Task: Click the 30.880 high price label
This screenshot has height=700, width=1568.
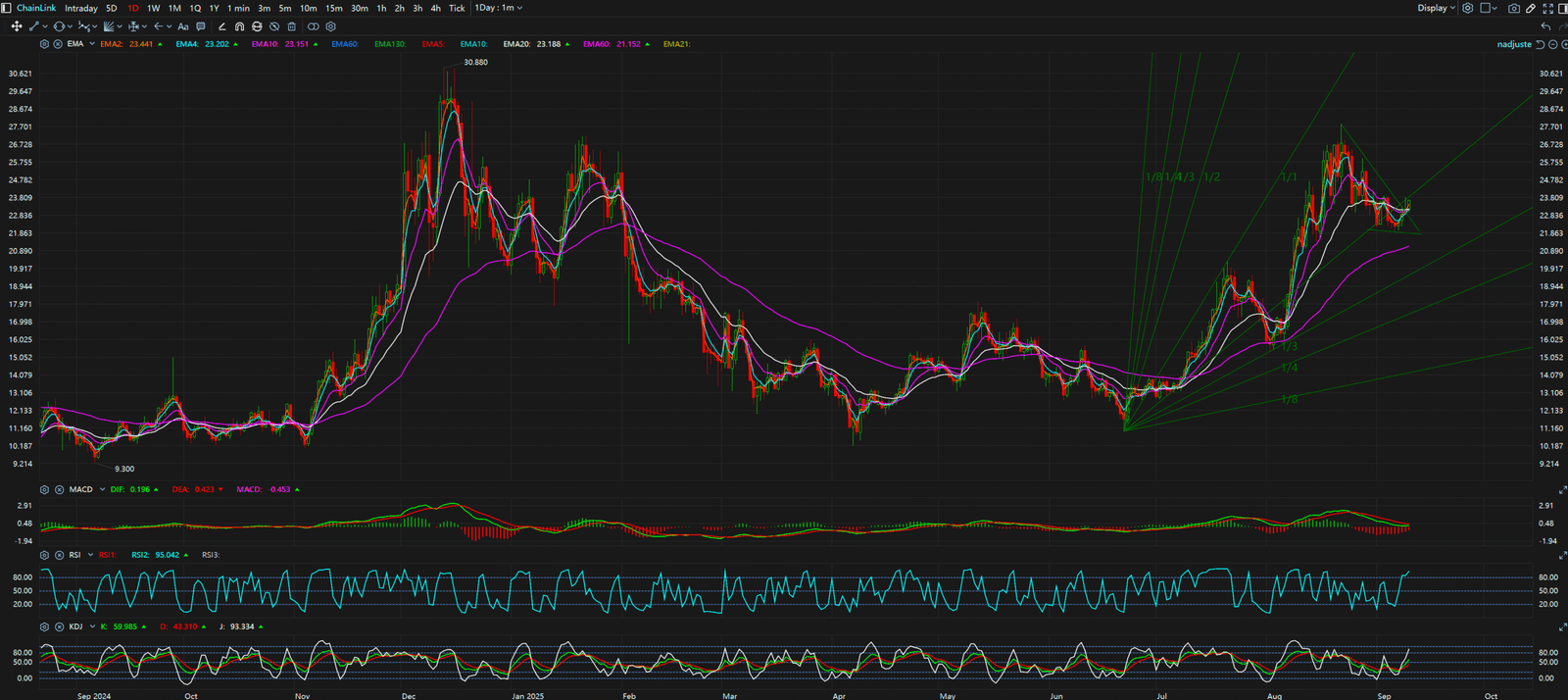Action: (x=475, y=62)
